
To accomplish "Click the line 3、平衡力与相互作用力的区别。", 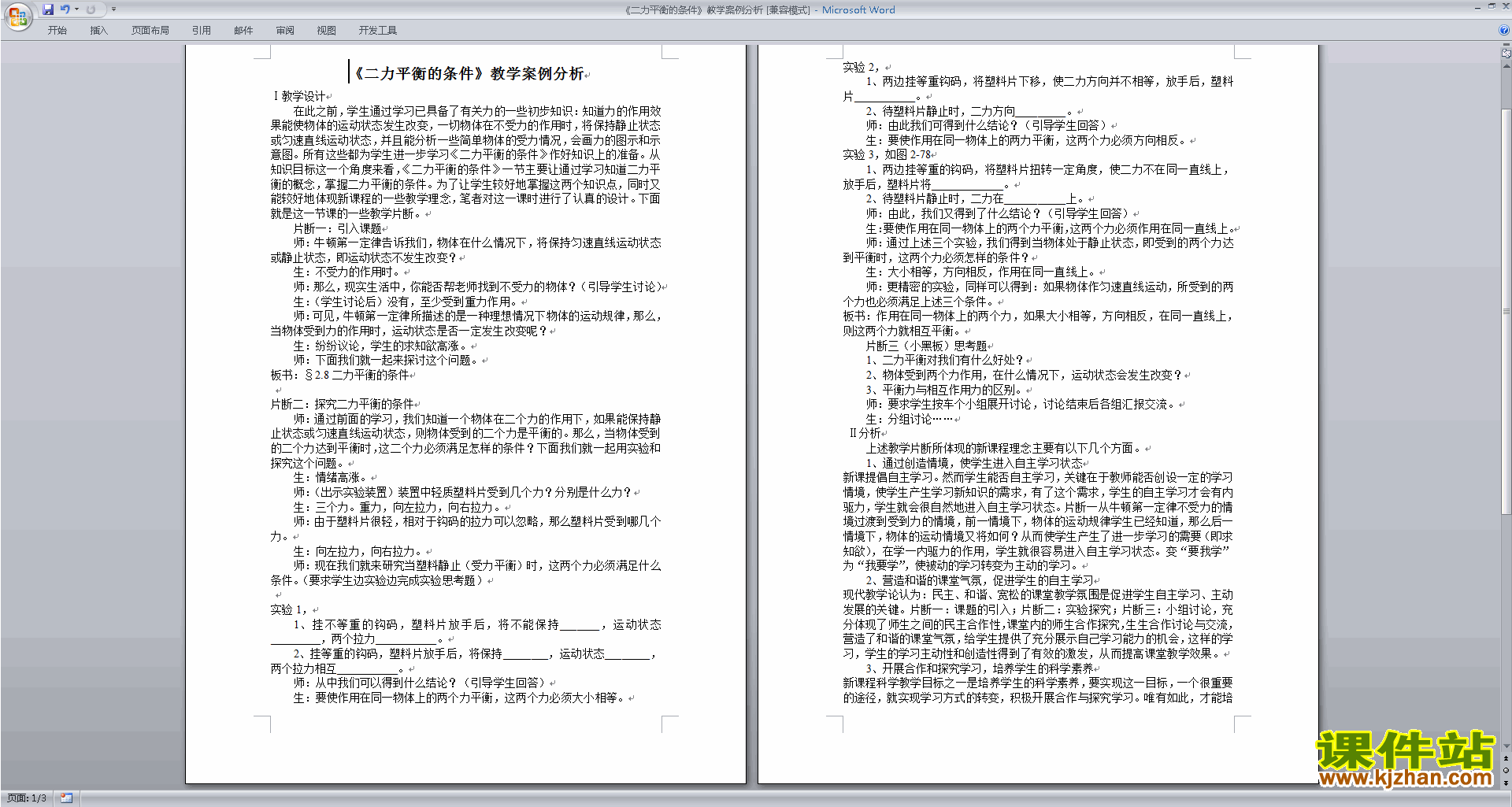I will click(x=944, y=390).
